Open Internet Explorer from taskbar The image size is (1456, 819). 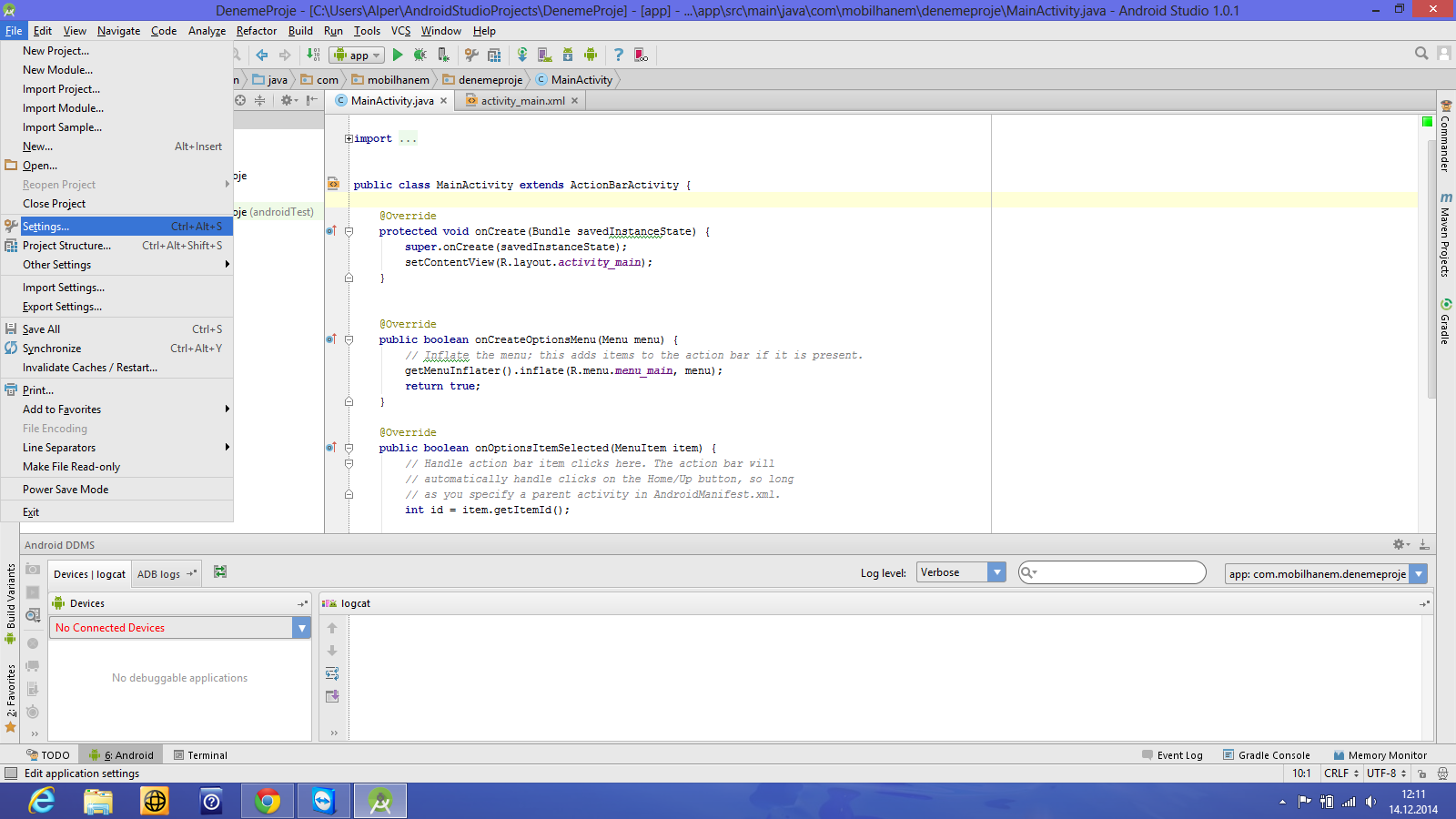tap(42, 801)
